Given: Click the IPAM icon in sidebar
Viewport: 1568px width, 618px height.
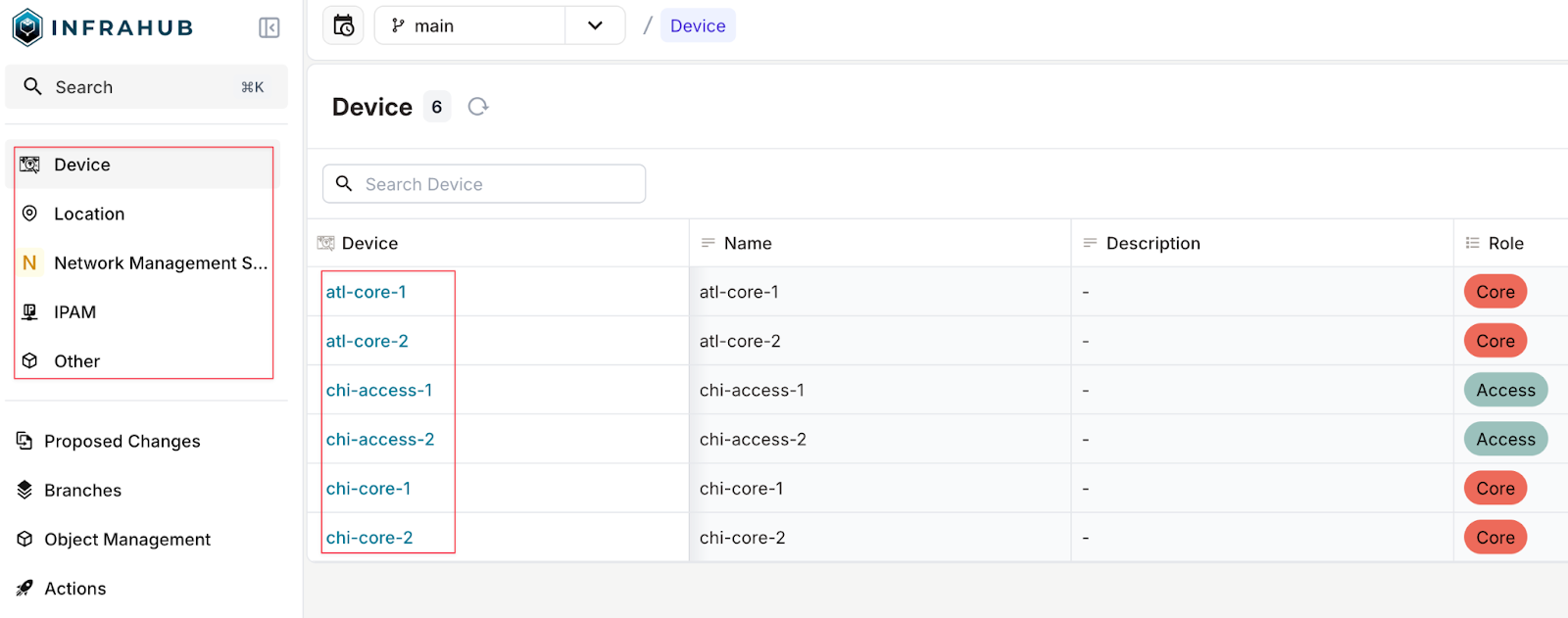Looking at the screenshot, I should coord(30,311).
